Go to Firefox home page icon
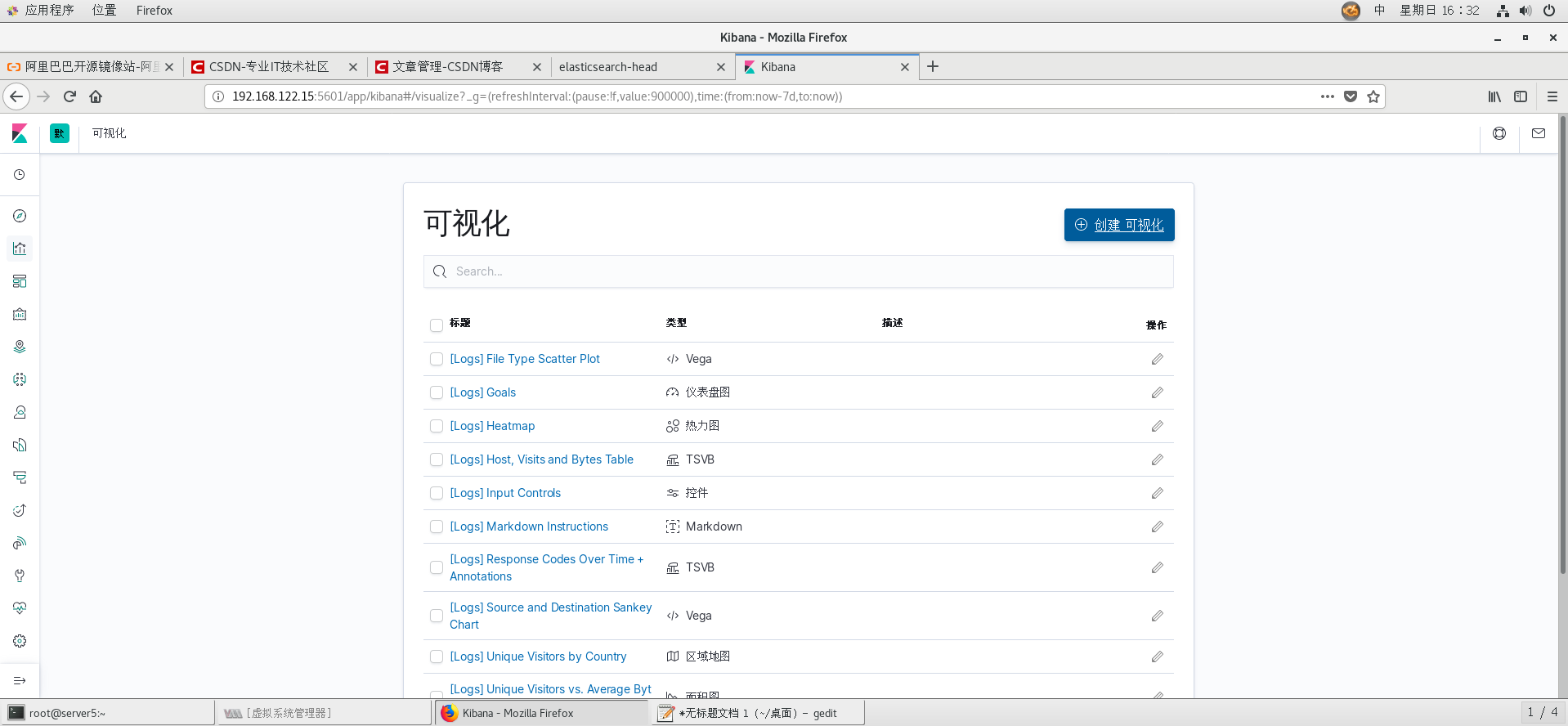Screen dimensions: 1568x726 pyautogui.click(x=96, y=96)
